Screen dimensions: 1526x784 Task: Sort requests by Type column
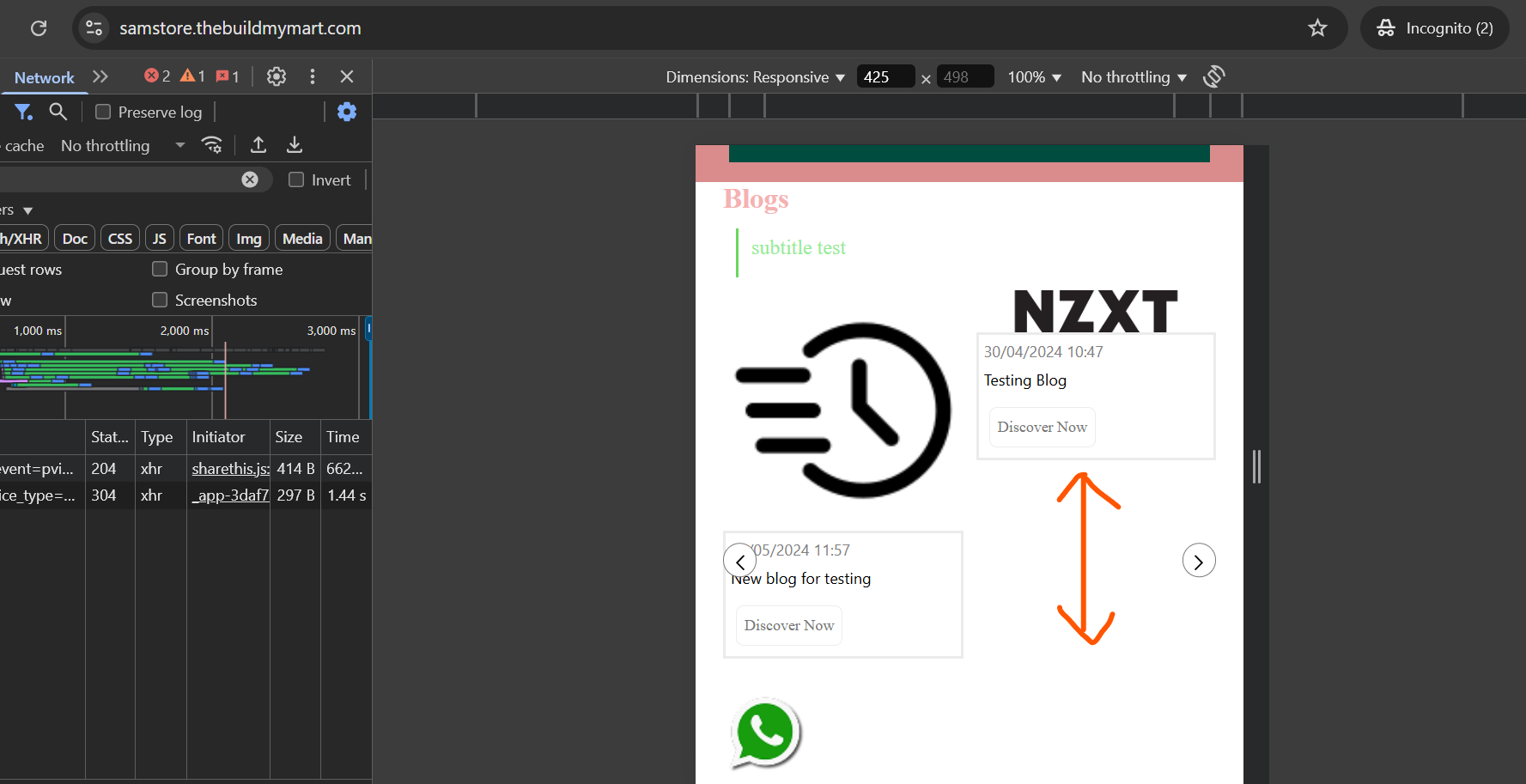161,437
